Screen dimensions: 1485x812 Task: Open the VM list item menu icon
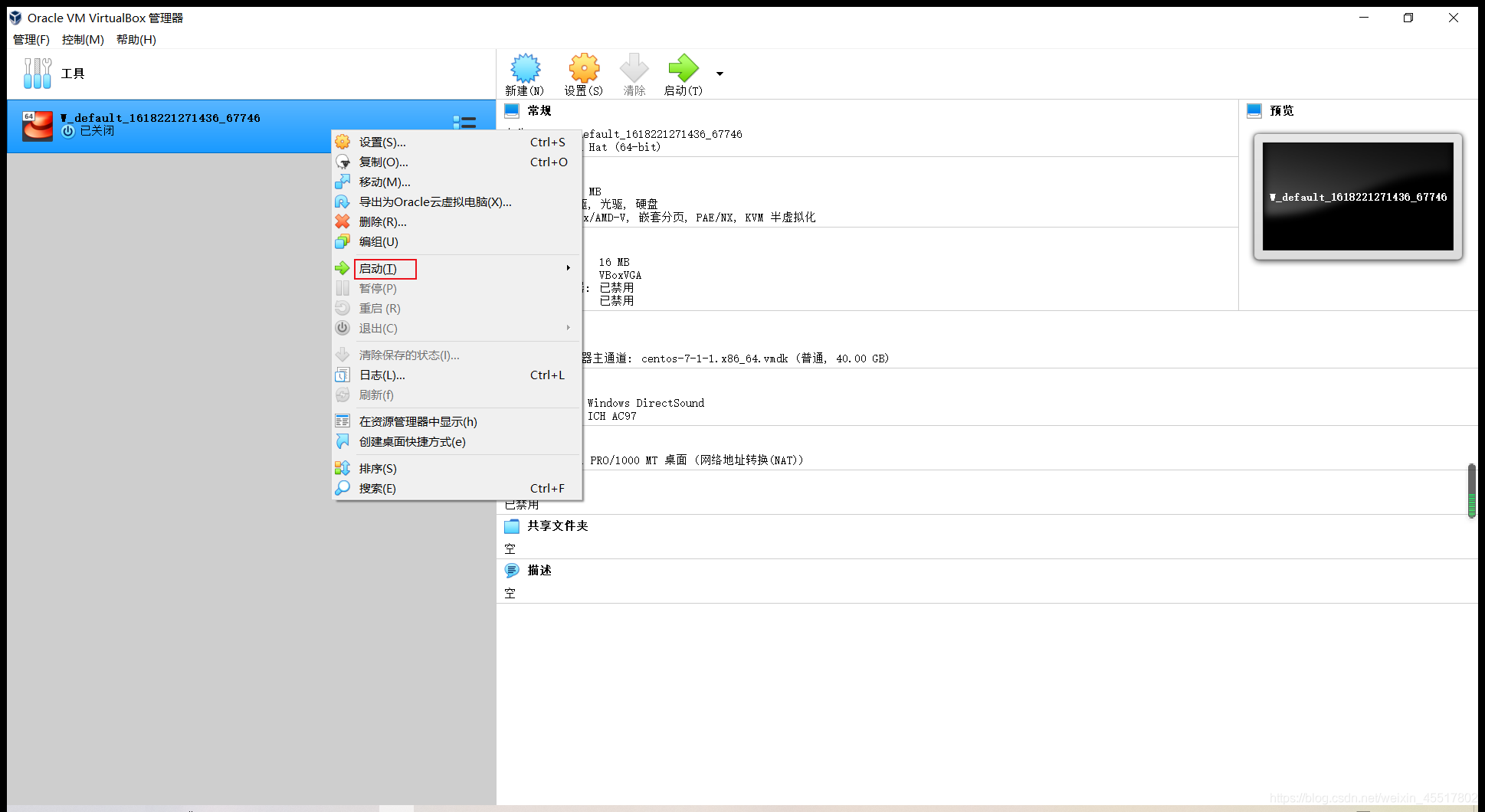coord(464,123)
